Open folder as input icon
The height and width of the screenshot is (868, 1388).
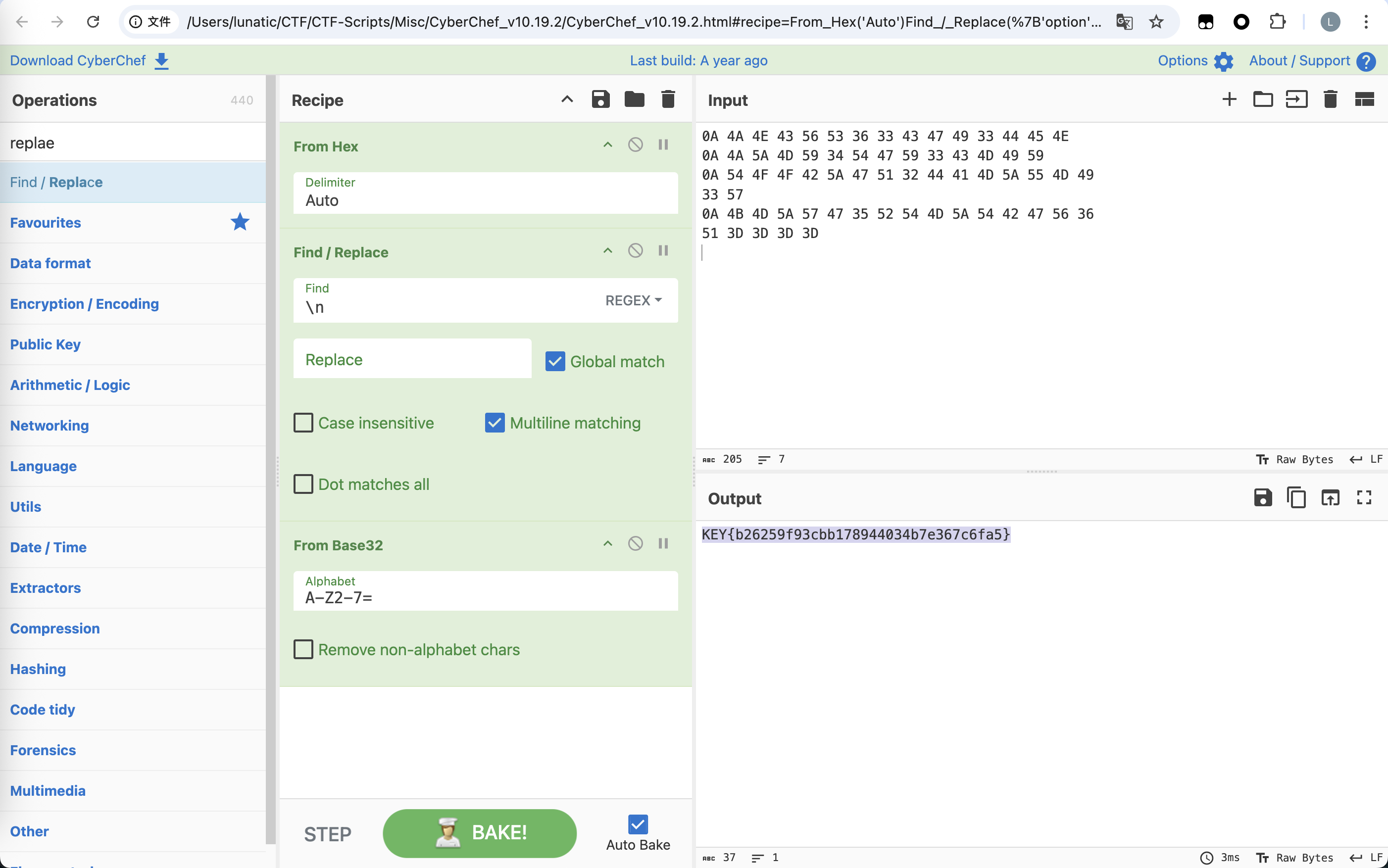(x=1263, y=99)
